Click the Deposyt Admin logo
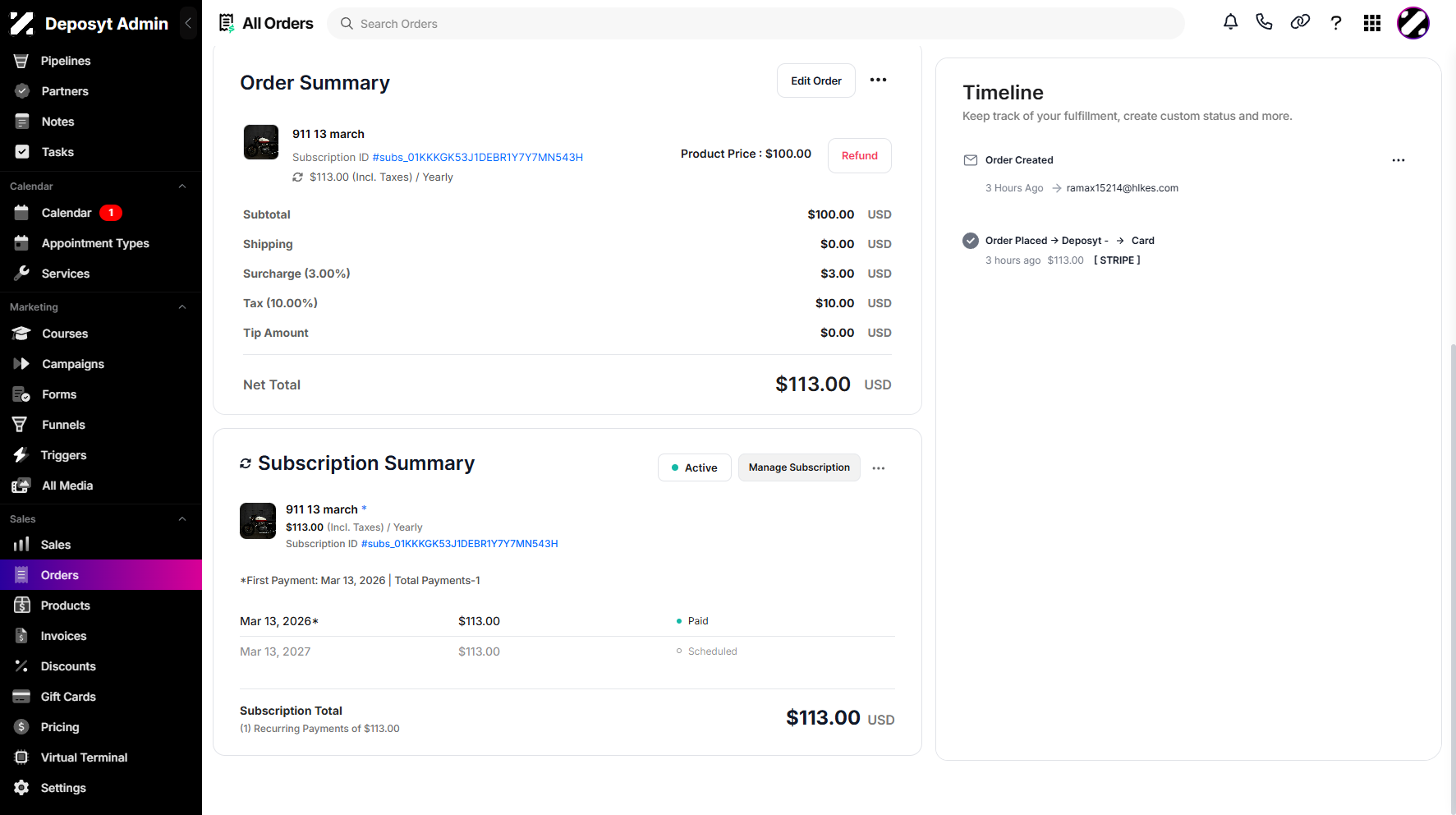1456x815 pixels. [x=22, y=24]
